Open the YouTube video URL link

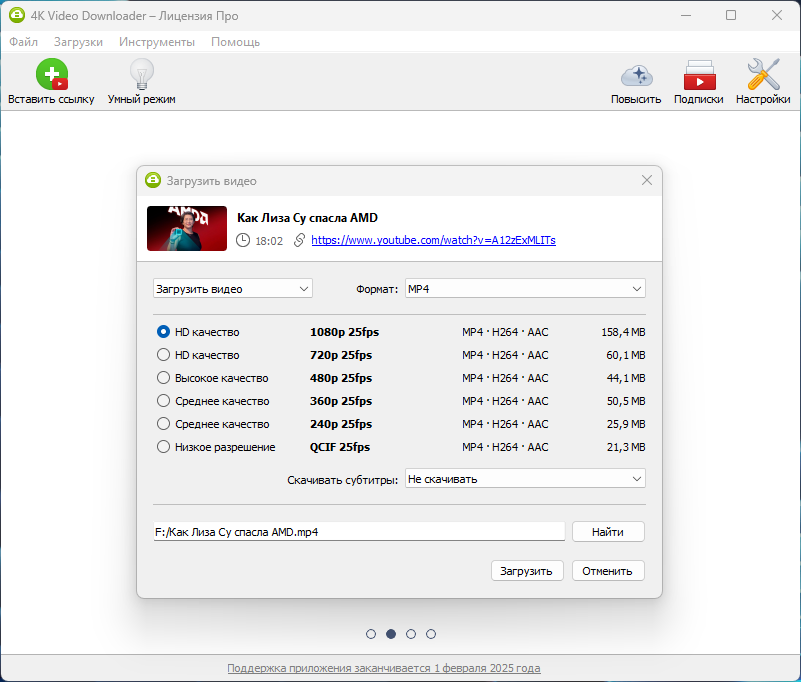point(433,240)
